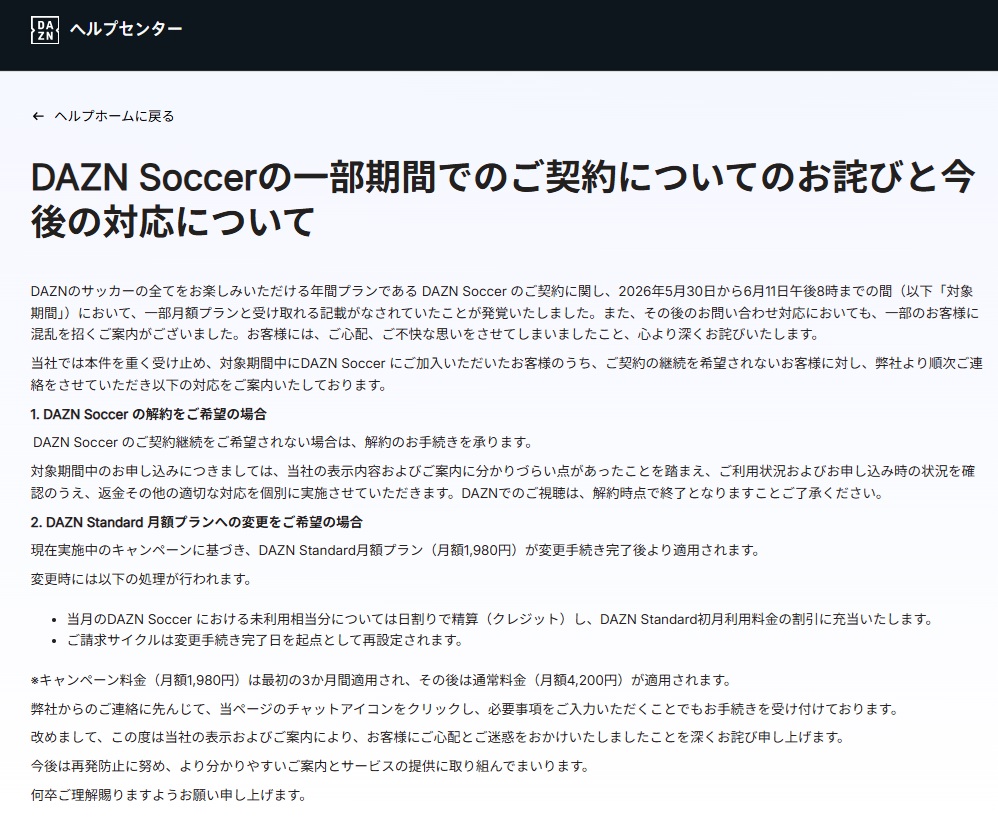Click the article title about DAZN Soccer お詫び

click(503, 199)
